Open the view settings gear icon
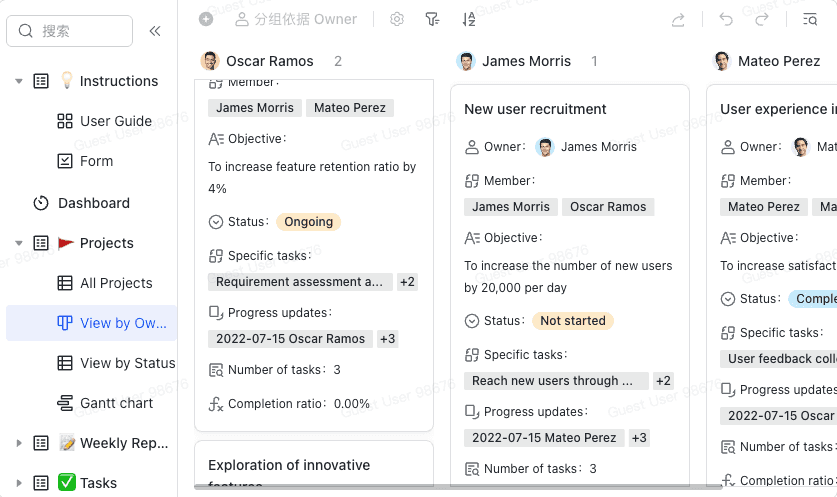This screenshot has width=837, height=497. [397, 19]
